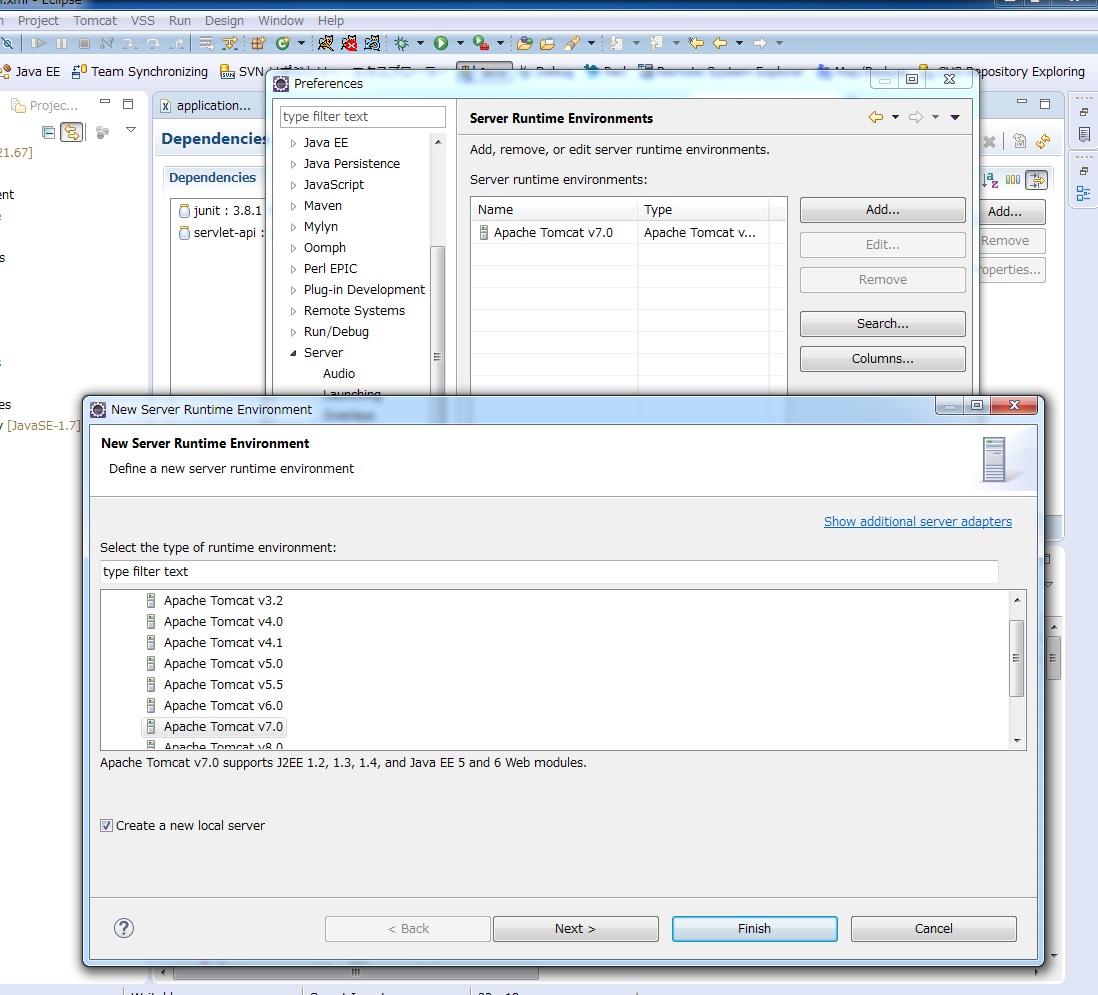Click the green Run button in toolbar
The image size is (1098, 995).
tap(440, 43)
